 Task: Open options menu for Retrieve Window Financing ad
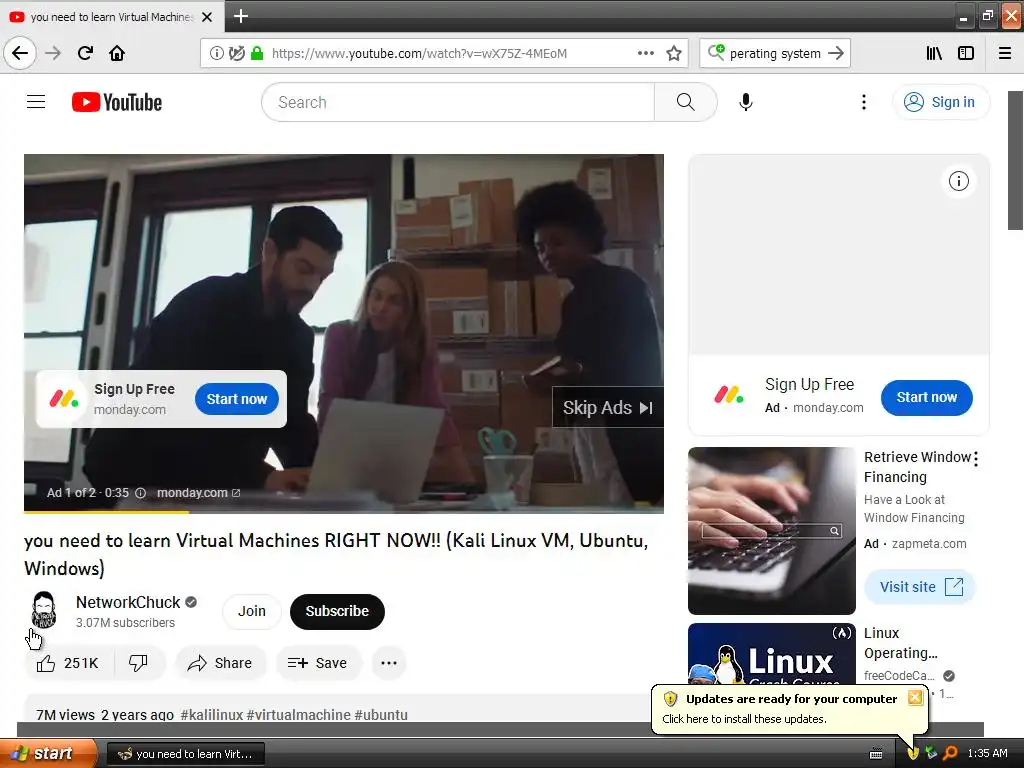(x=976, y=458)
